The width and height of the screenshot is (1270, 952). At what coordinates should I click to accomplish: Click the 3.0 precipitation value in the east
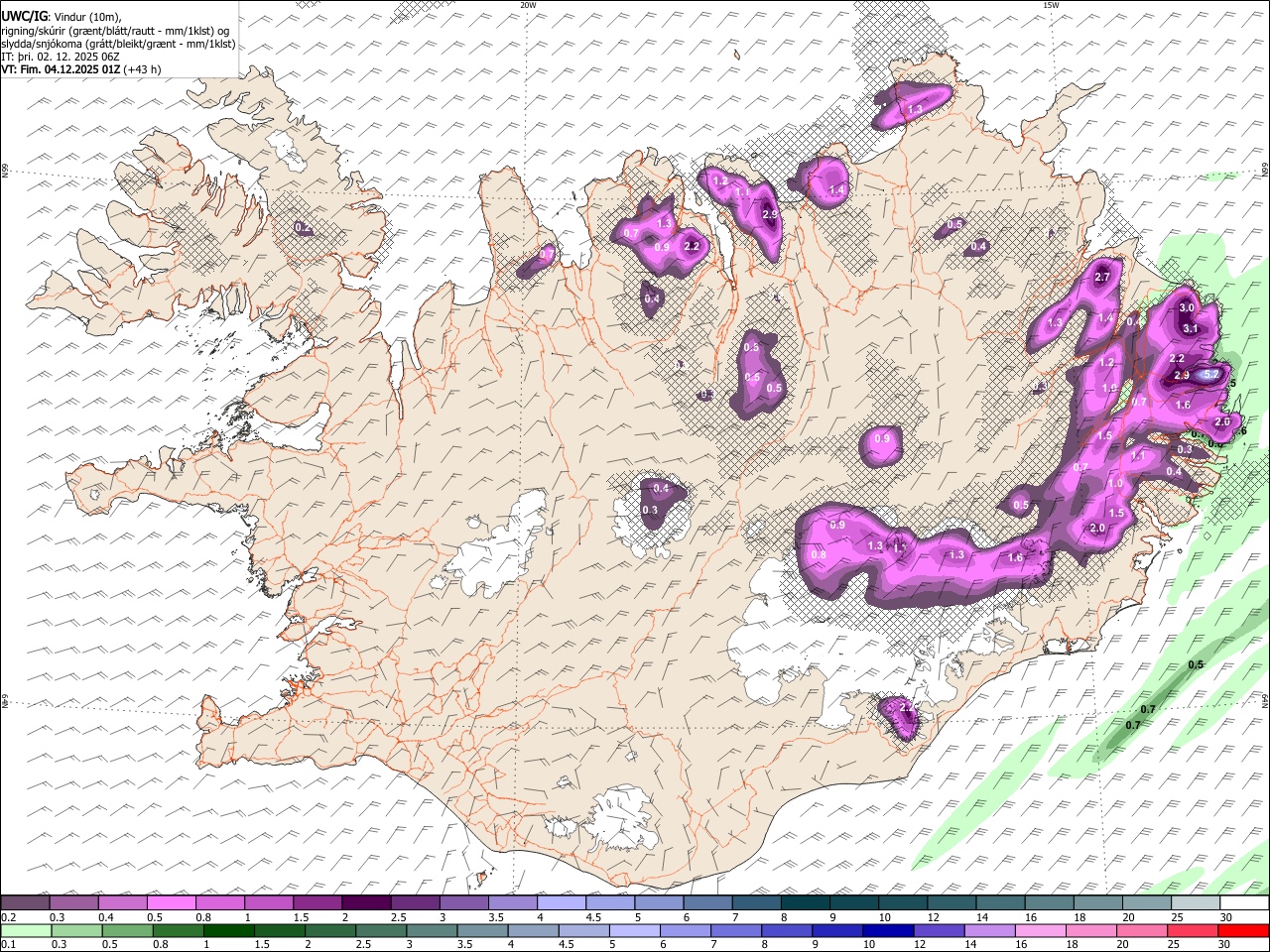tap(1187, 308)
